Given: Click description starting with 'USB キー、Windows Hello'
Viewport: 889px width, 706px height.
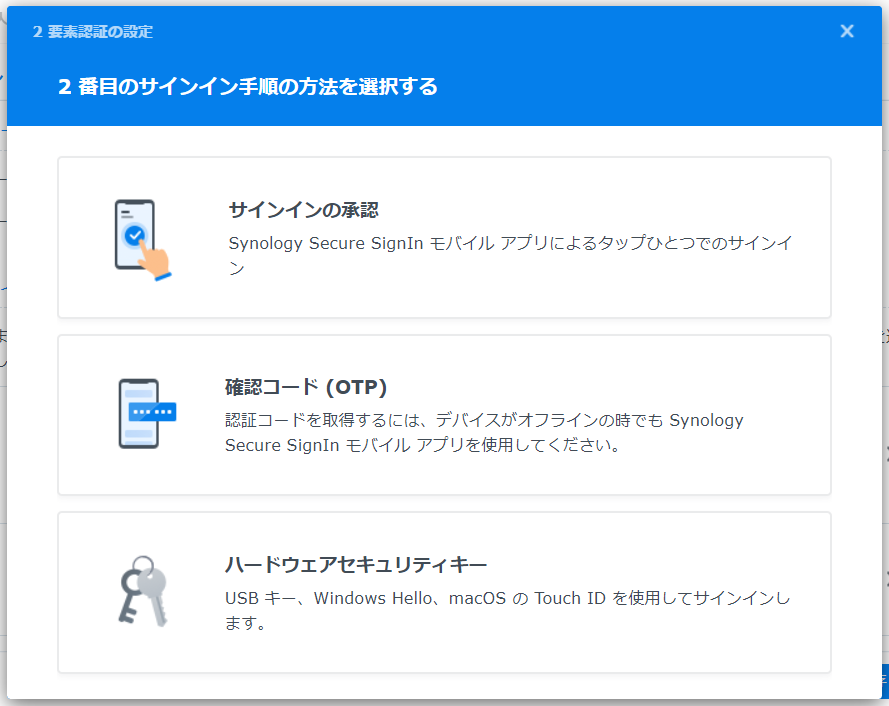Looking at the screenshot, I should tap(507, 610).
